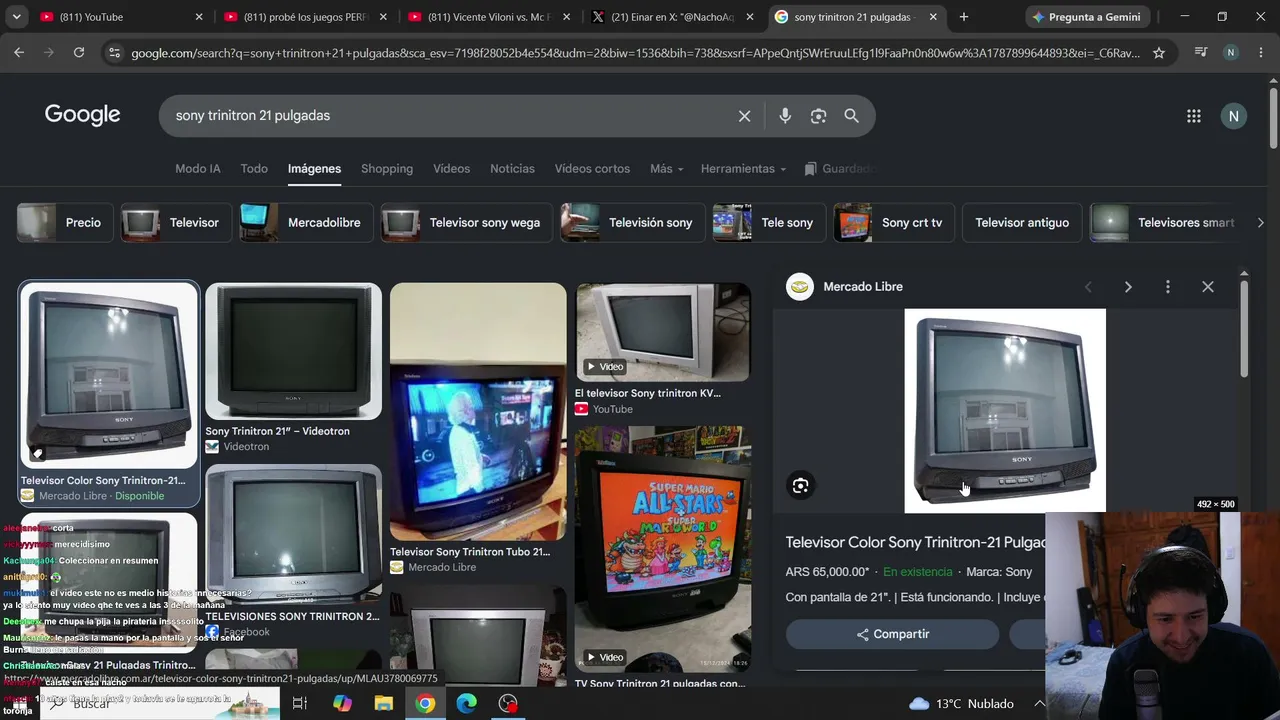Viewport: 1280px width, 720px height.
Task: Filter images by the Mercadolibre chip
Action: point(304,223)
